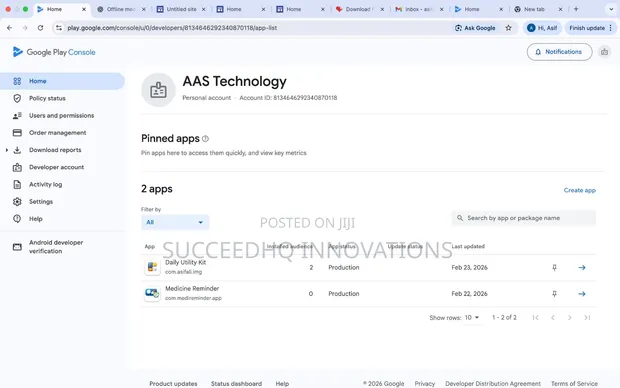Open Developer Distribution Agreement link

click(x=493, y=384)
